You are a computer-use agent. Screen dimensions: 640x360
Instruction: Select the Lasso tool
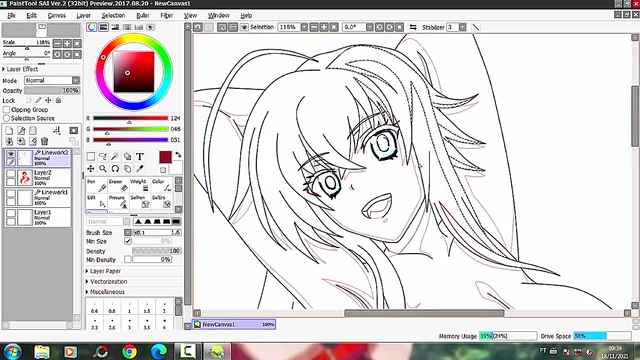click(x=103, y=157)
